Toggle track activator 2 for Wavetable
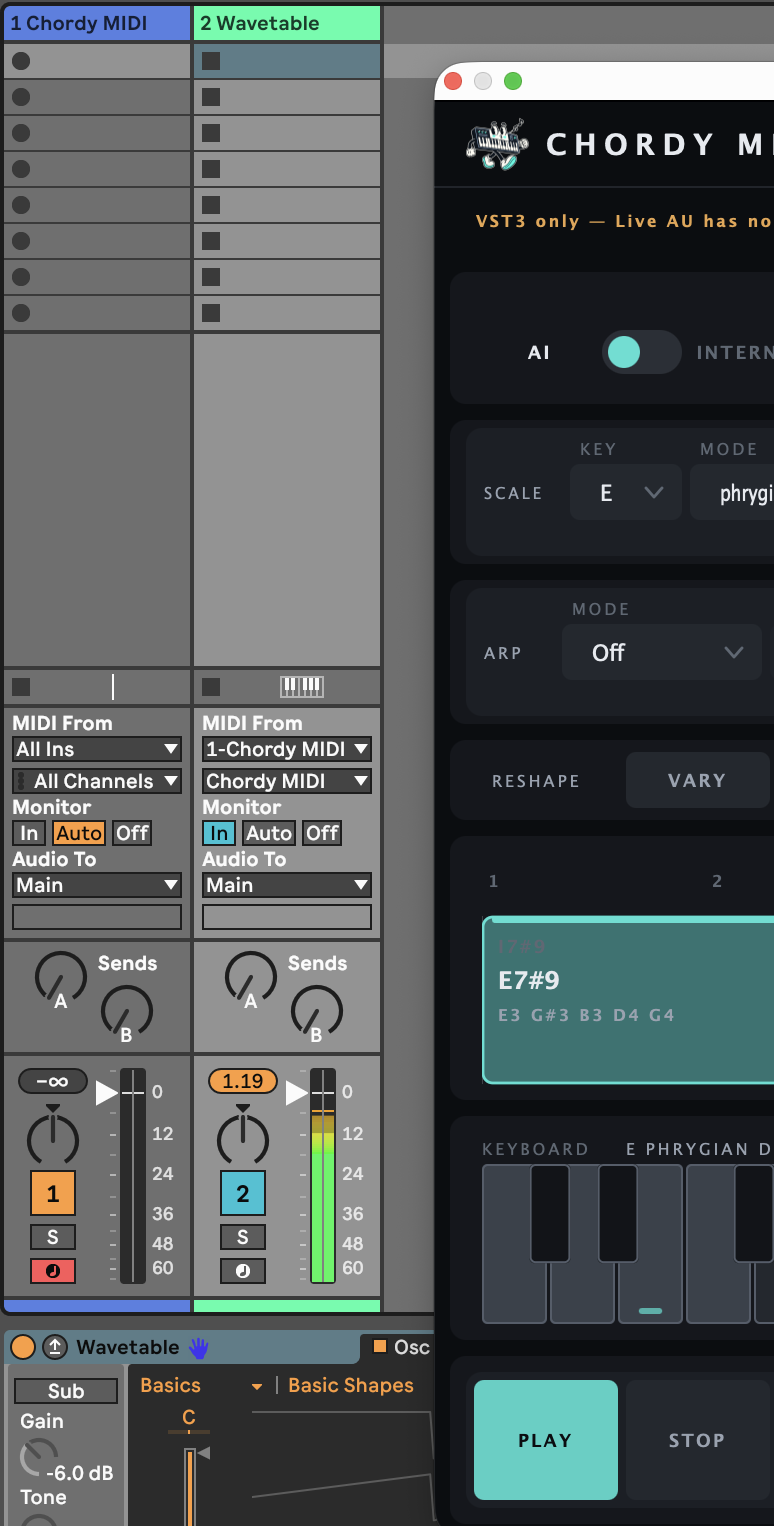 [x=243, y=1193]
